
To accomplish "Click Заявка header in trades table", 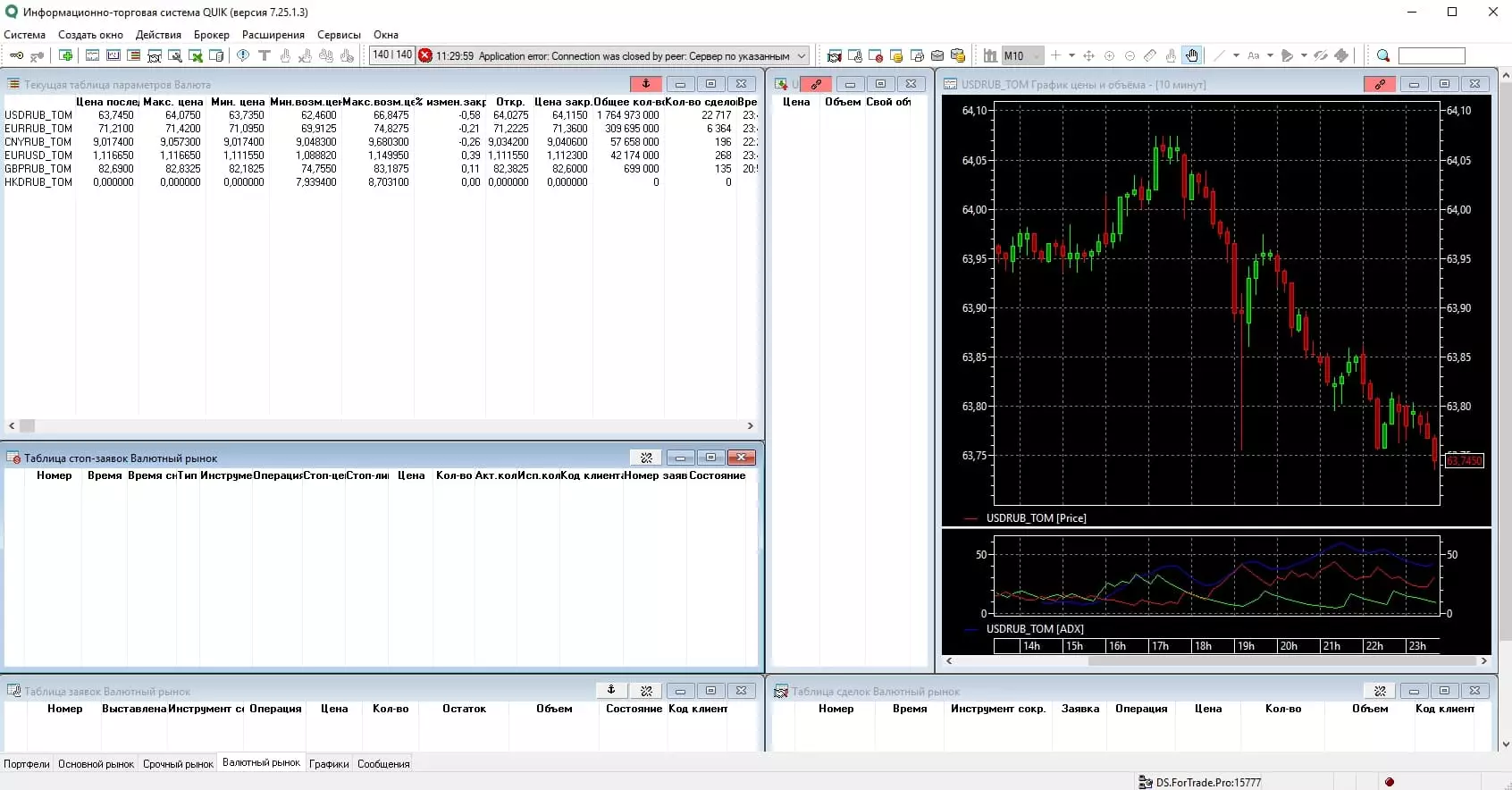I will 1079,709.
